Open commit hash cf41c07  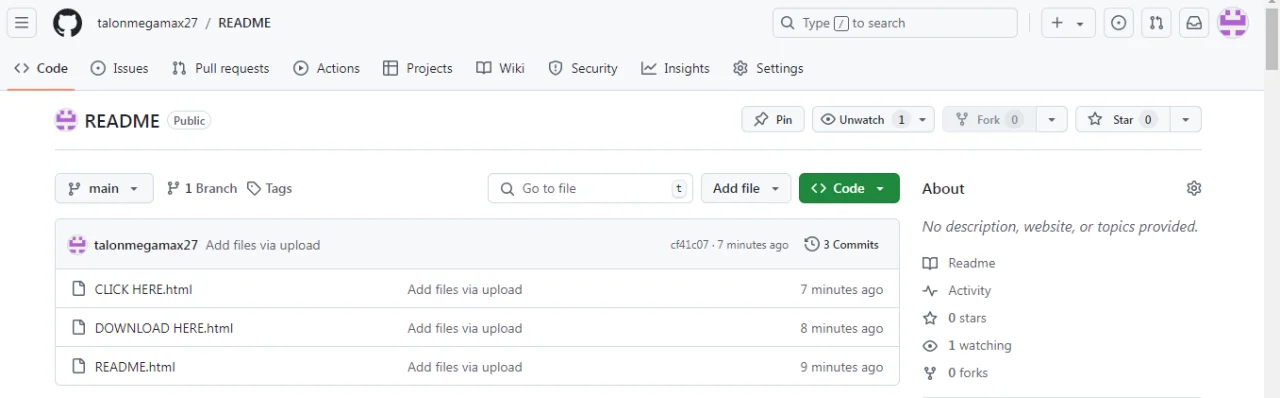689,245
